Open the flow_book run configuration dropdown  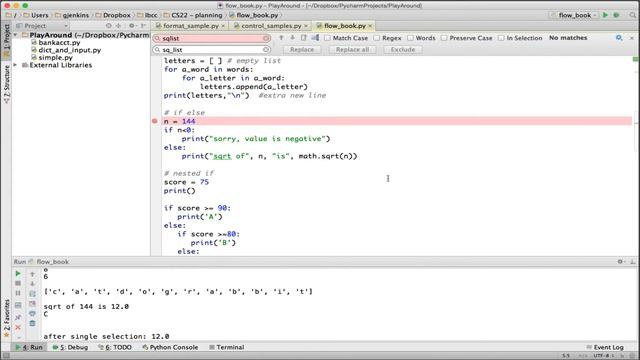click(574, 15)
